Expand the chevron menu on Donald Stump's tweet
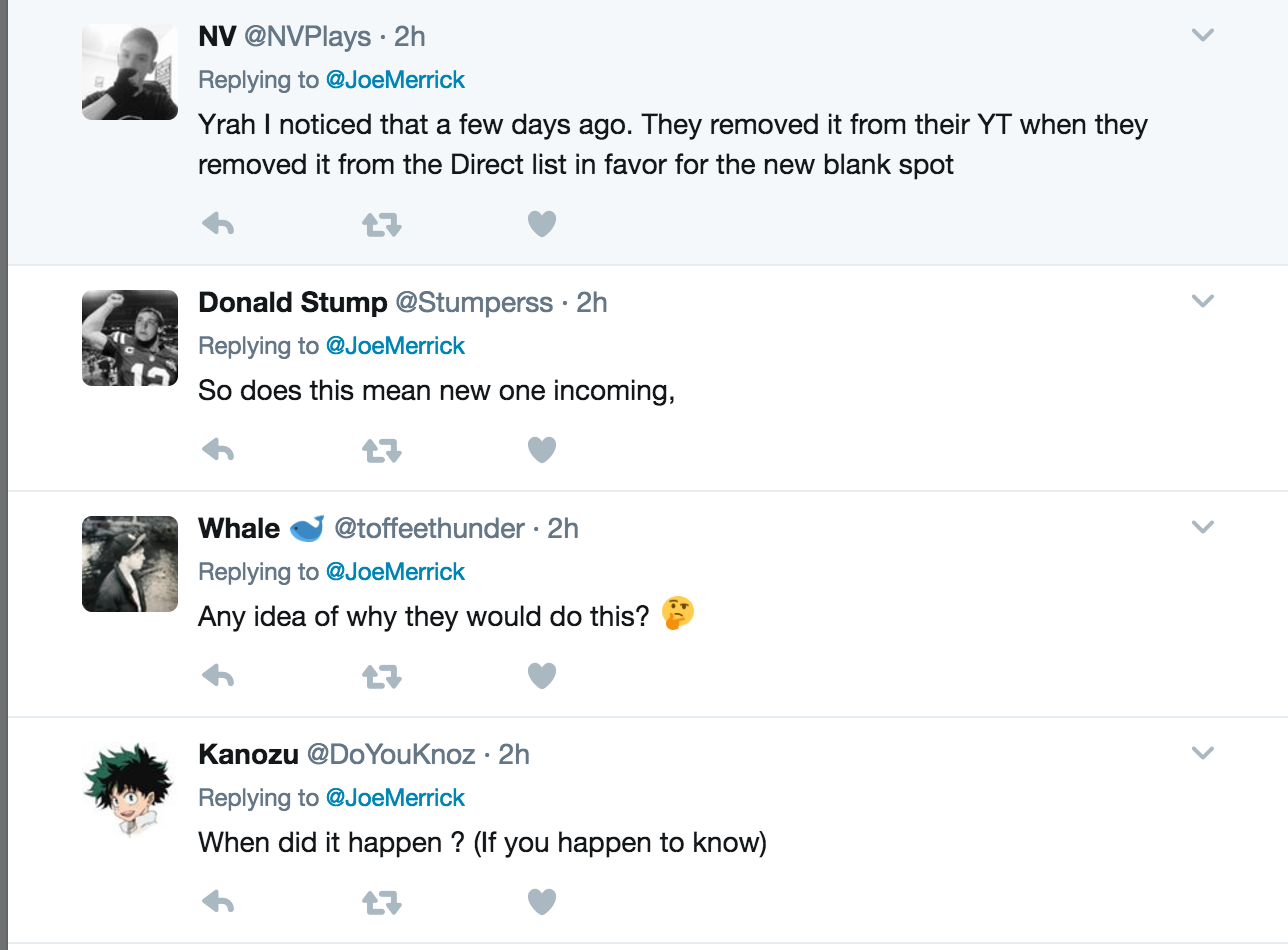The image size is (1288, 950). click(1203, 301)
